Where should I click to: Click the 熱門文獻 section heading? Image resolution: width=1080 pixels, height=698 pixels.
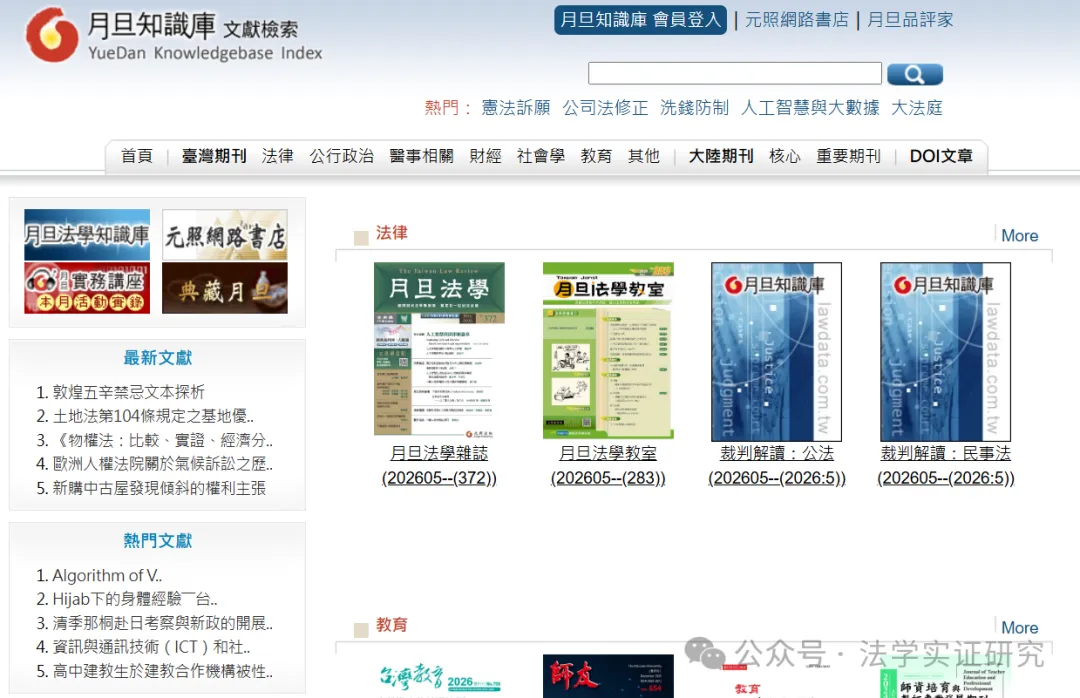(158, 541)
